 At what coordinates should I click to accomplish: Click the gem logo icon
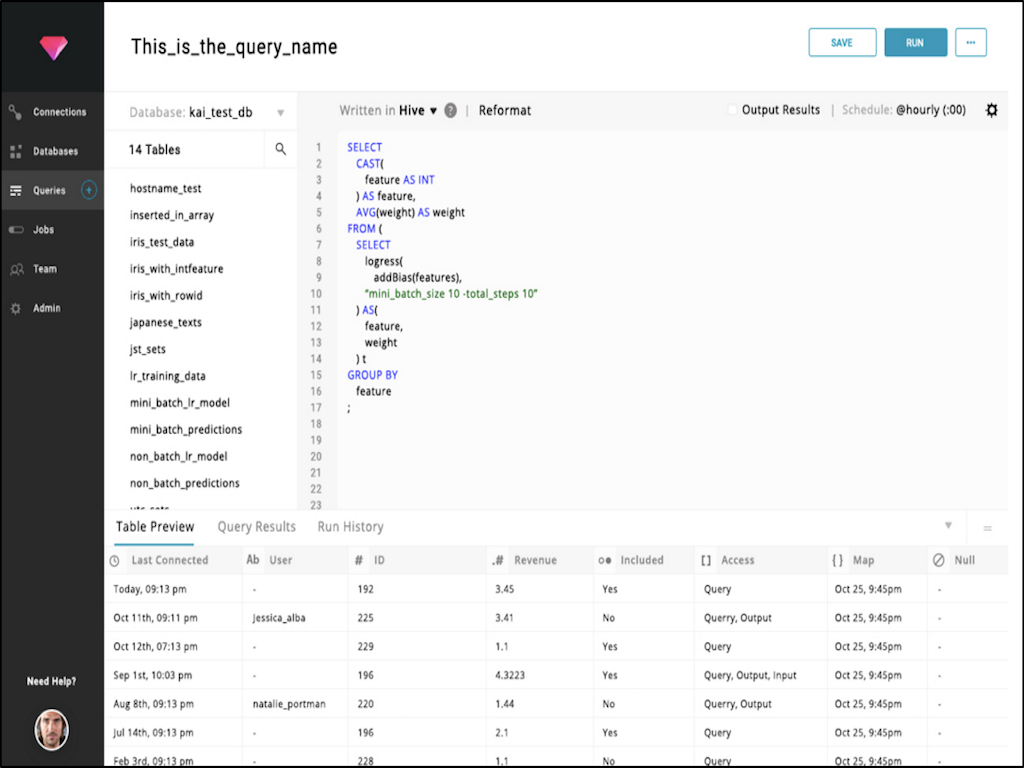coord(52,48)
